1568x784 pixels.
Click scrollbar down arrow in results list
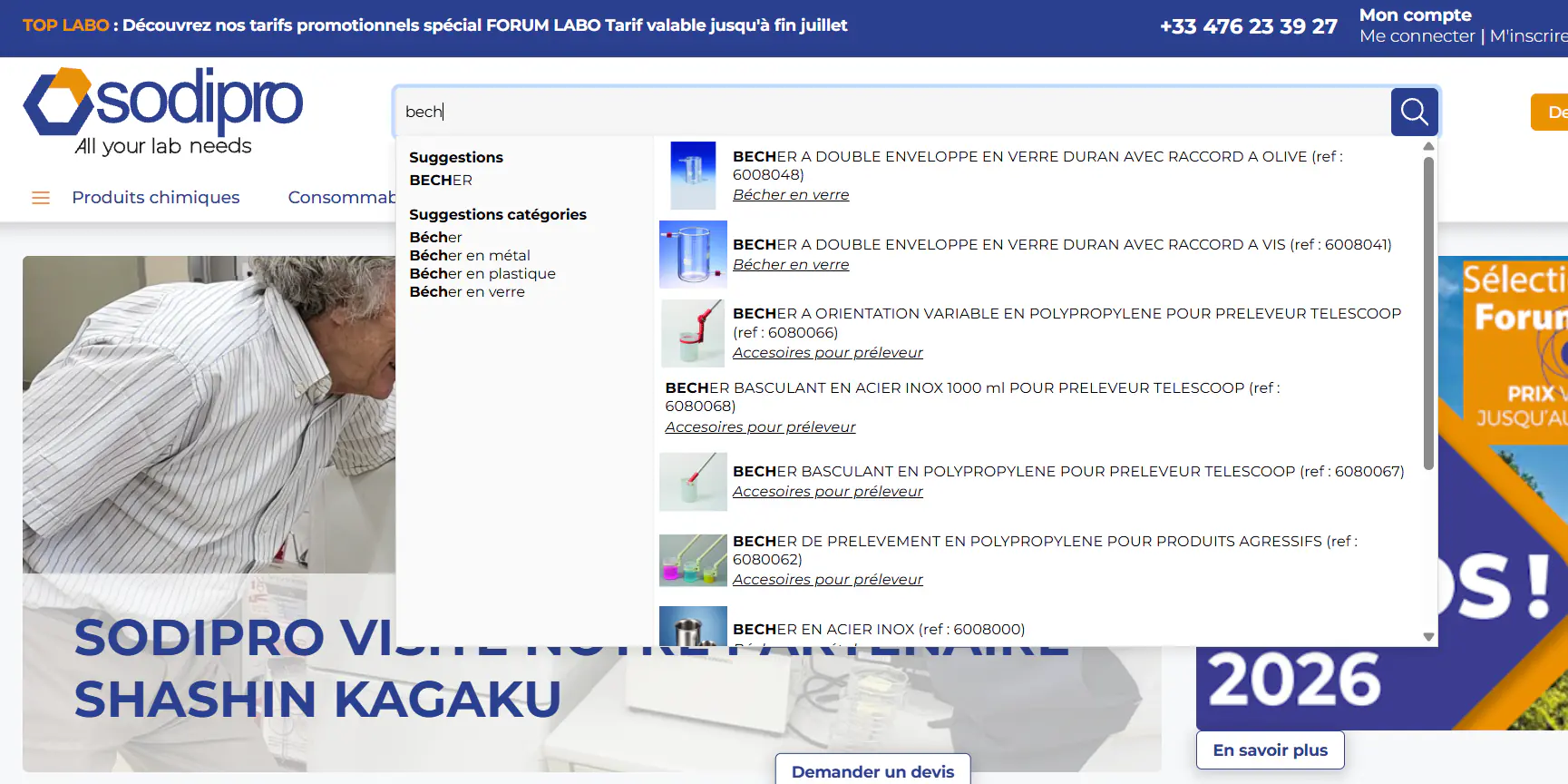click(x=1428, y=637)
